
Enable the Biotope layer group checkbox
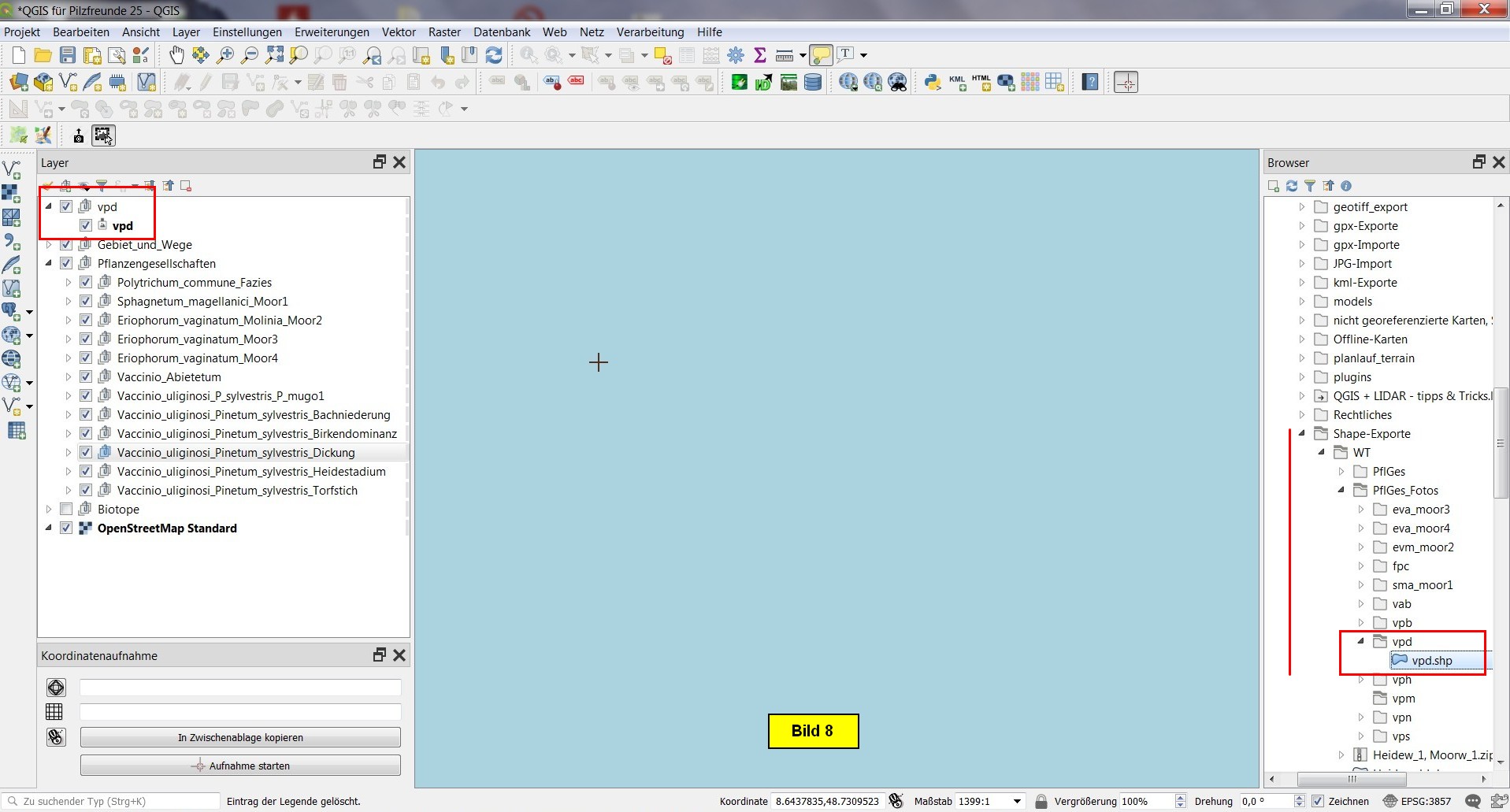coord(66,510)
